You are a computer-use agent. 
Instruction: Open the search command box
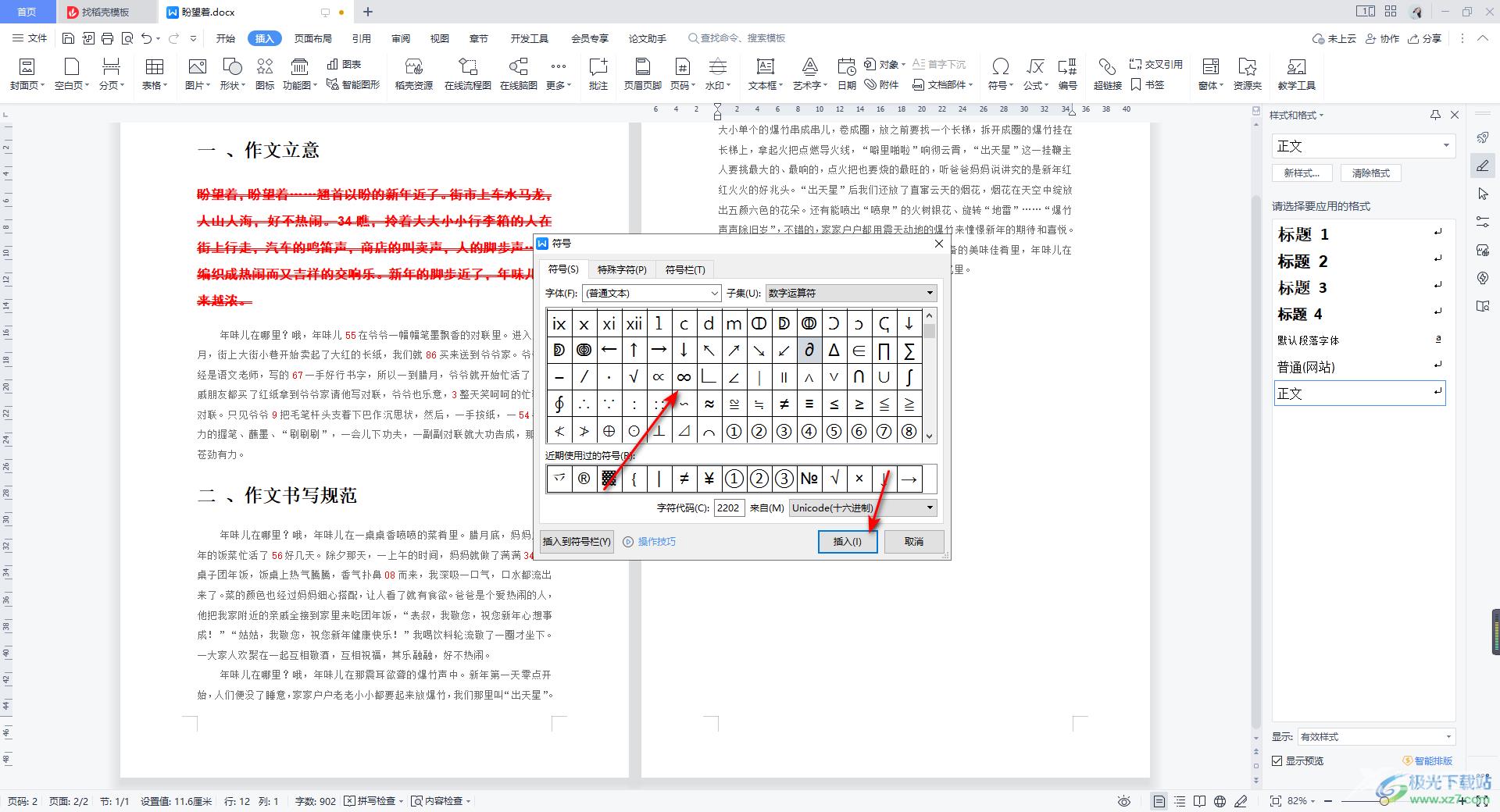click(x=737, y=38)
